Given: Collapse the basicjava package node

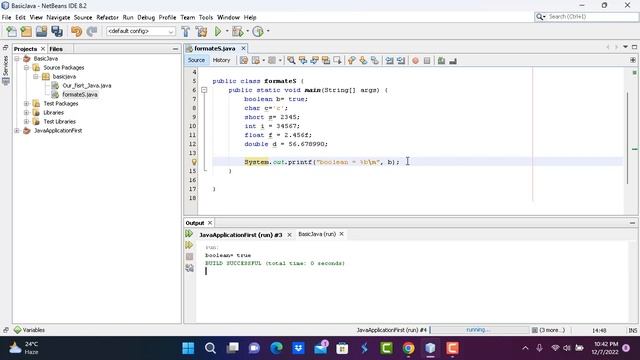Looking at the screenshot, I should click(x=36, y=77).
